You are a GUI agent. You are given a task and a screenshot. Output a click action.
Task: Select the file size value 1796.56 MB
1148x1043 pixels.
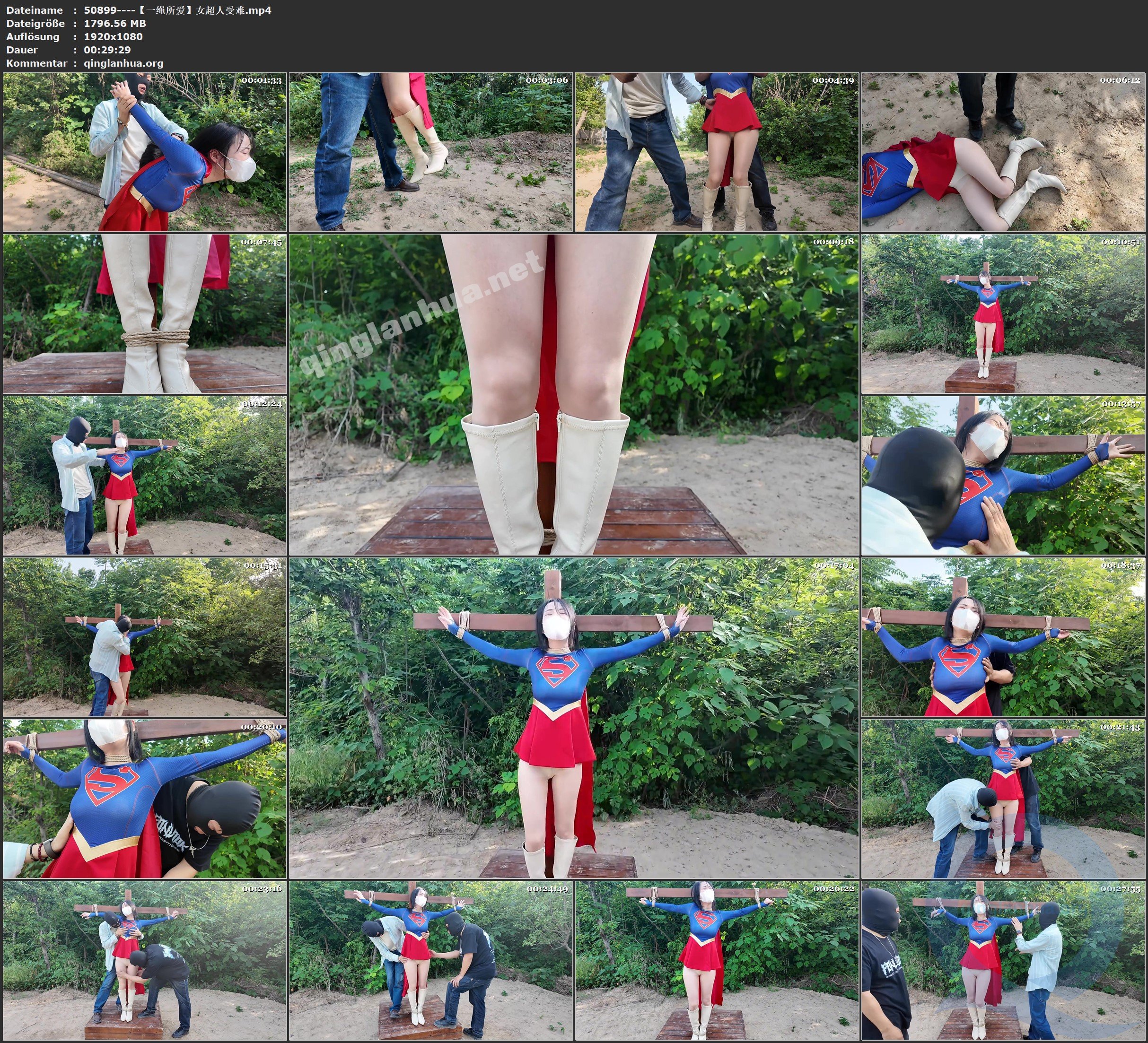click(115, 23)
